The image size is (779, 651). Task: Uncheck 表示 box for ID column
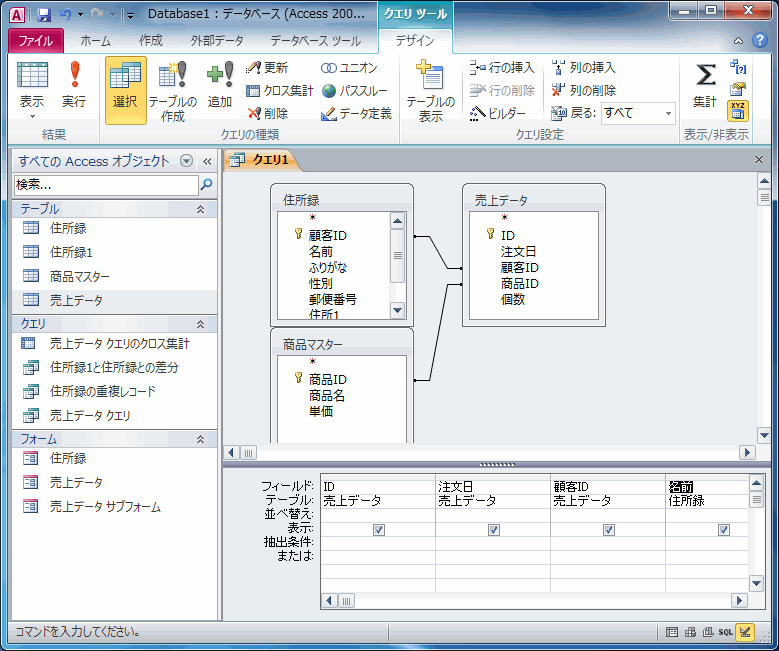[x=379, y=530]
